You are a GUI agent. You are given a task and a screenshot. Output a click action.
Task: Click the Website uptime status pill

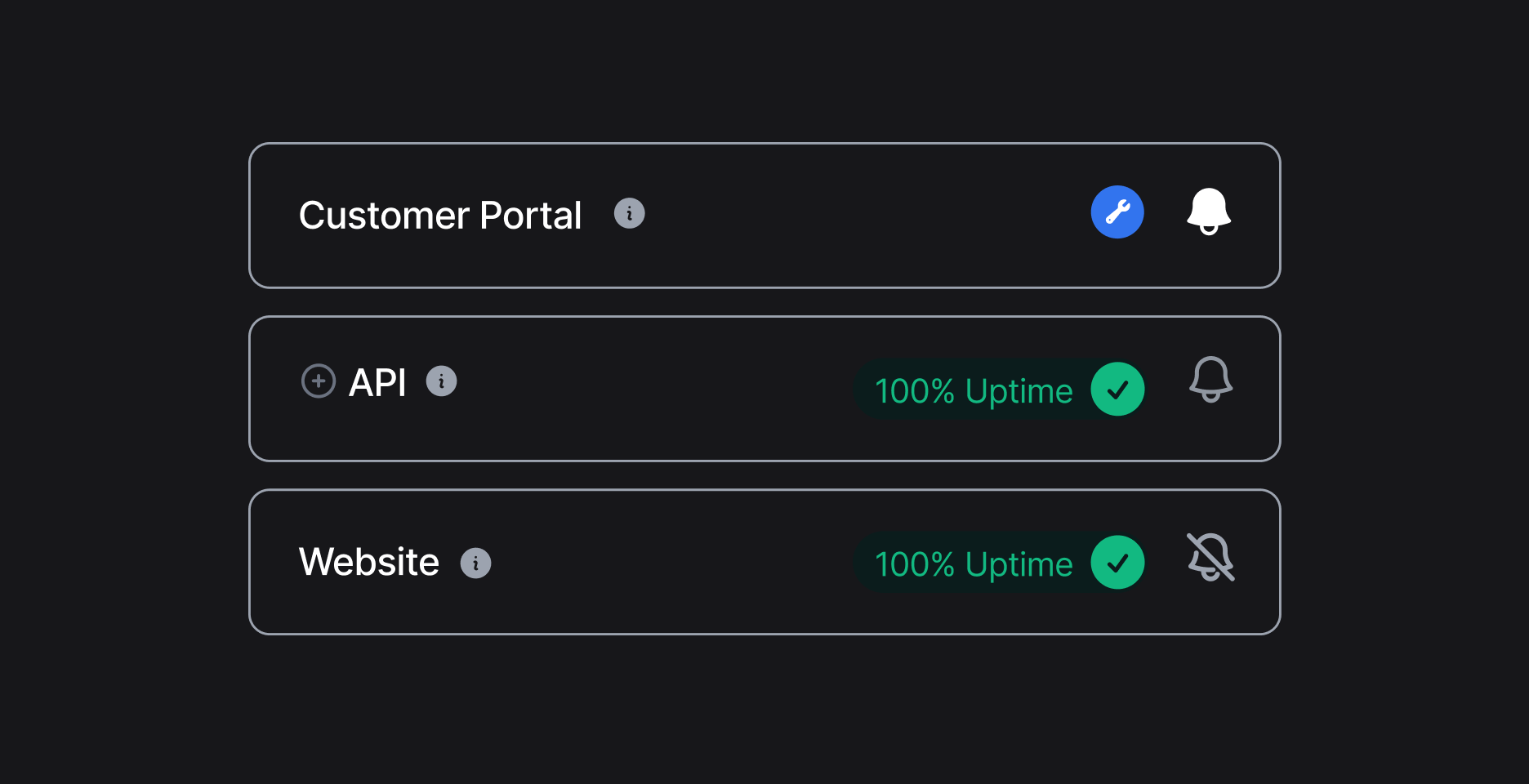tap(974, 563)
